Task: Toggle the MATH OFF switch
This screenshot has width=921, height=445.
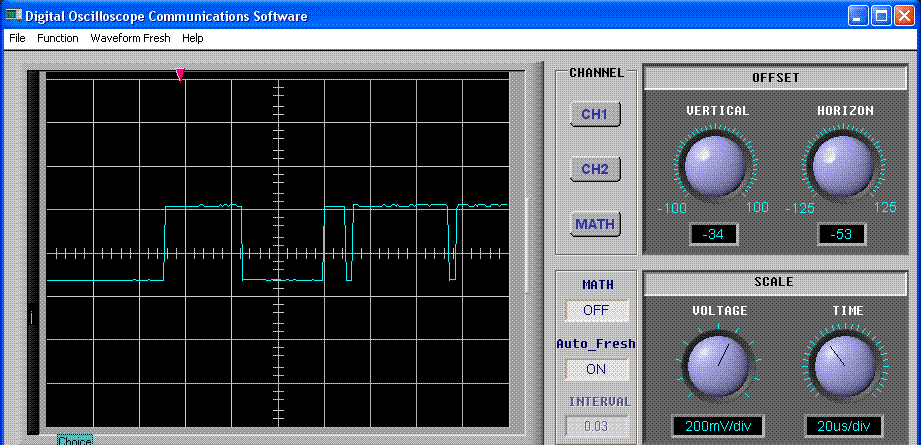Action: click(596, 311)
